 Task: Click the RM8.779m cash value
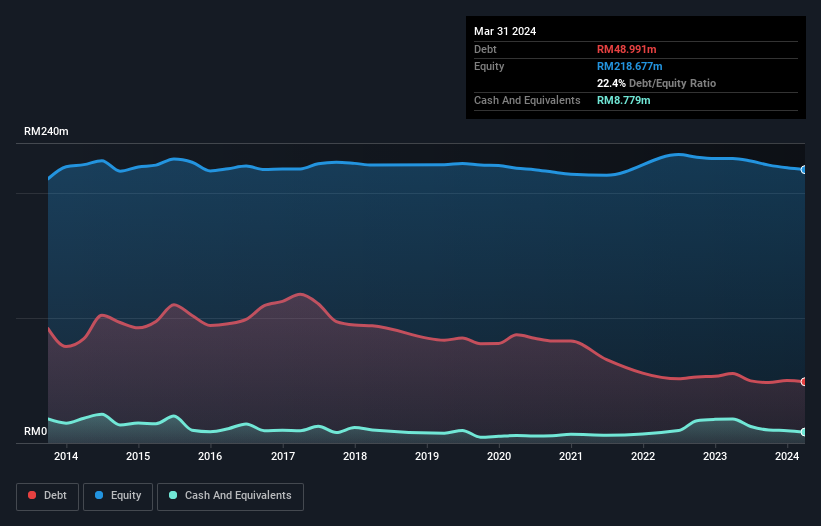624,100
